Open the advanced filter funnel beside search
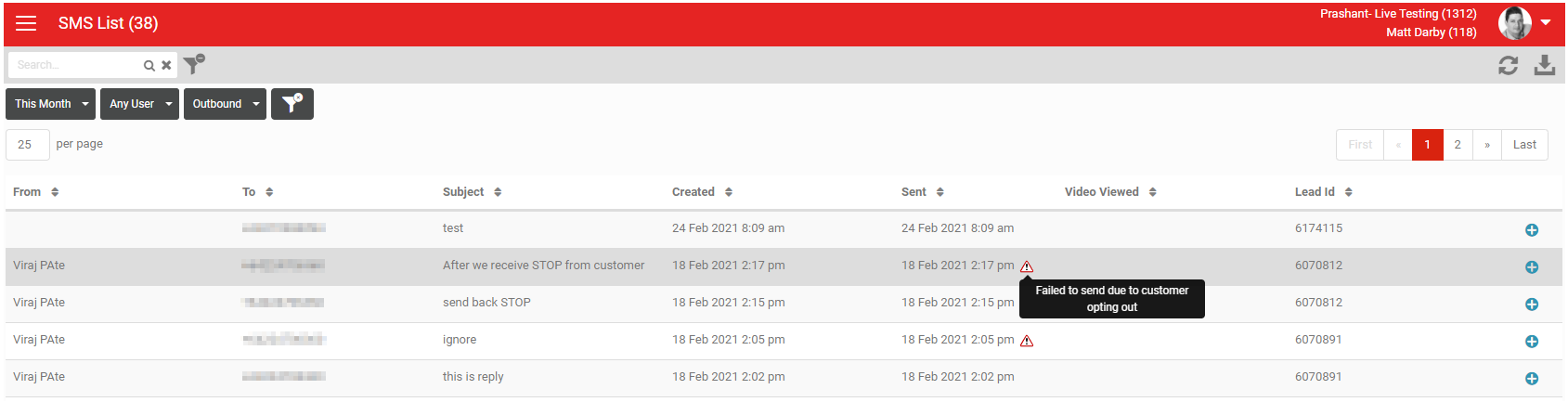The height and width of the screenshot is (402, 1568). [x=194, y=64]
